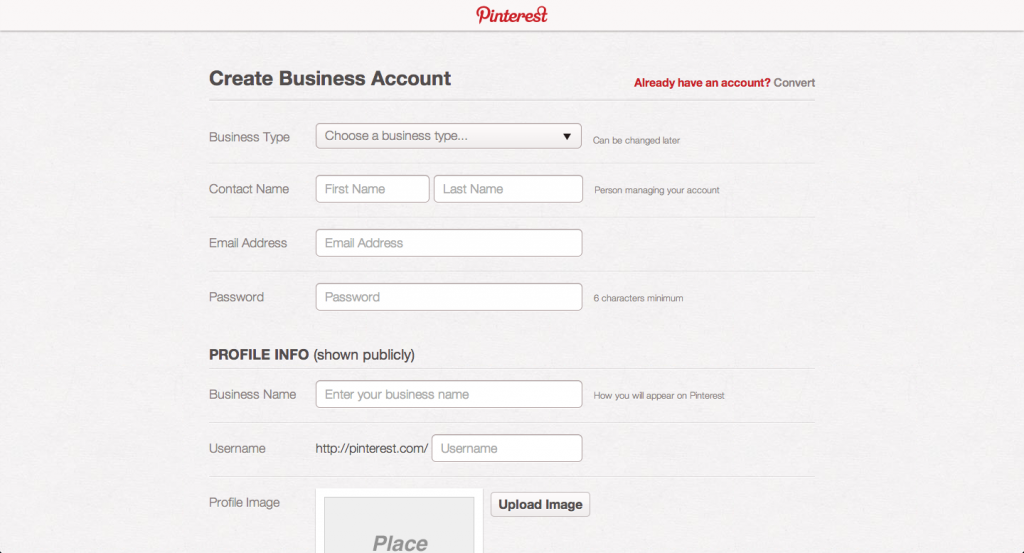Click 'How you will appear on Pinterest' hint
Viewport: 1024px width, 553px height.
(659, 396)
